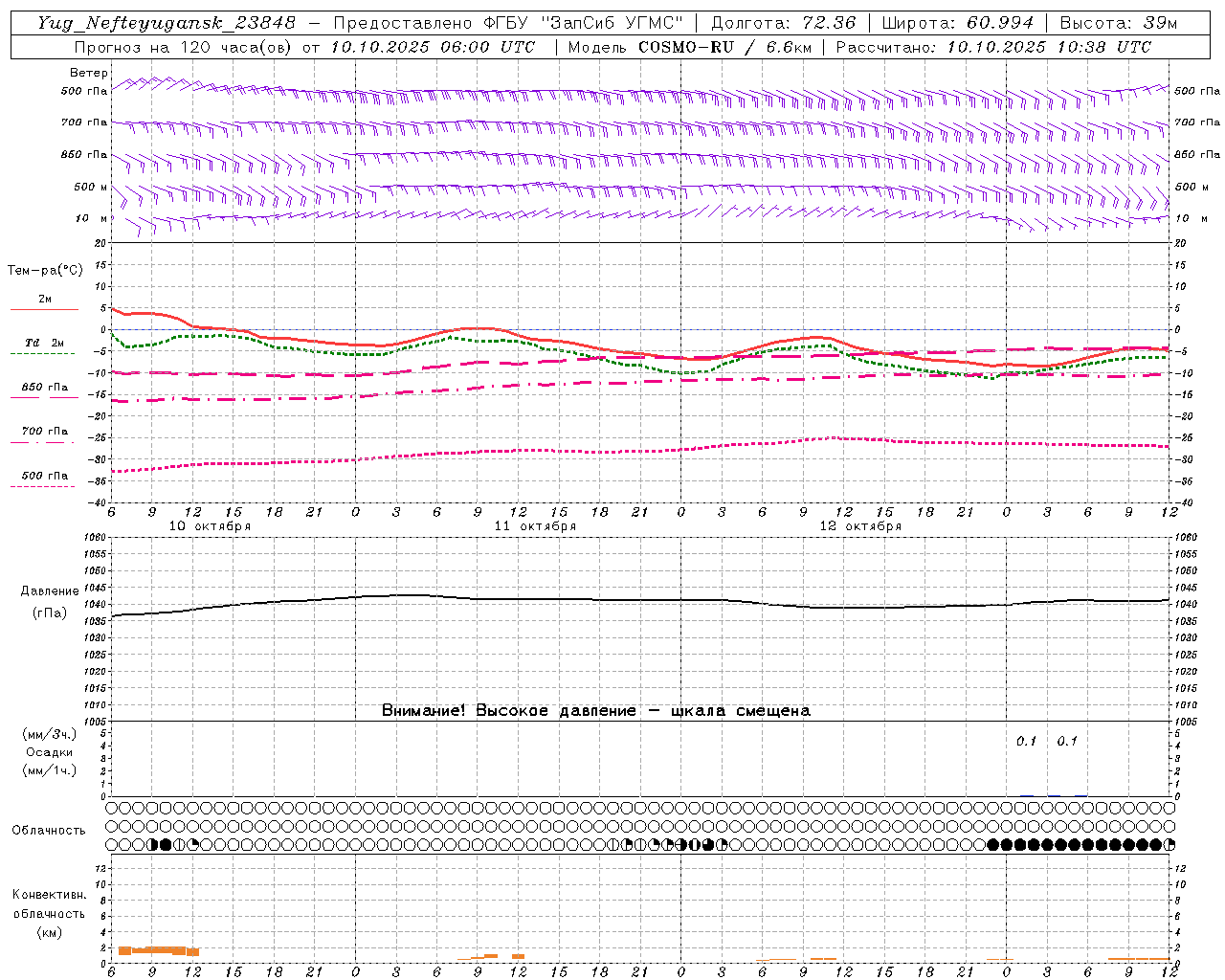Click the station name Yug_Nefteyugansk_23848
The height and width of the screenshot is (980, 1225).
(x=167, y=23)
